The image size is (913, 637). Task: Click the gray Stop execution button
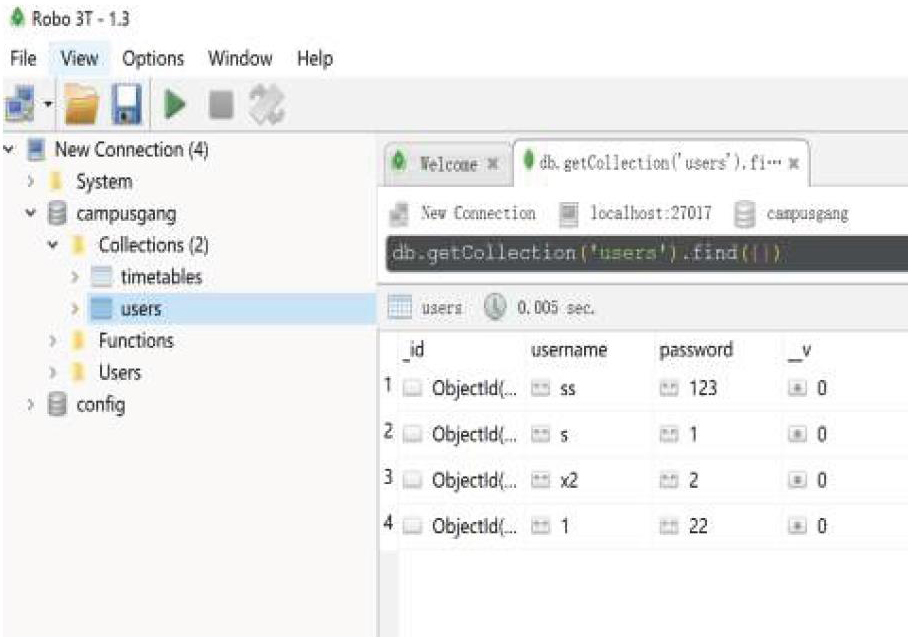click(221, 105)
